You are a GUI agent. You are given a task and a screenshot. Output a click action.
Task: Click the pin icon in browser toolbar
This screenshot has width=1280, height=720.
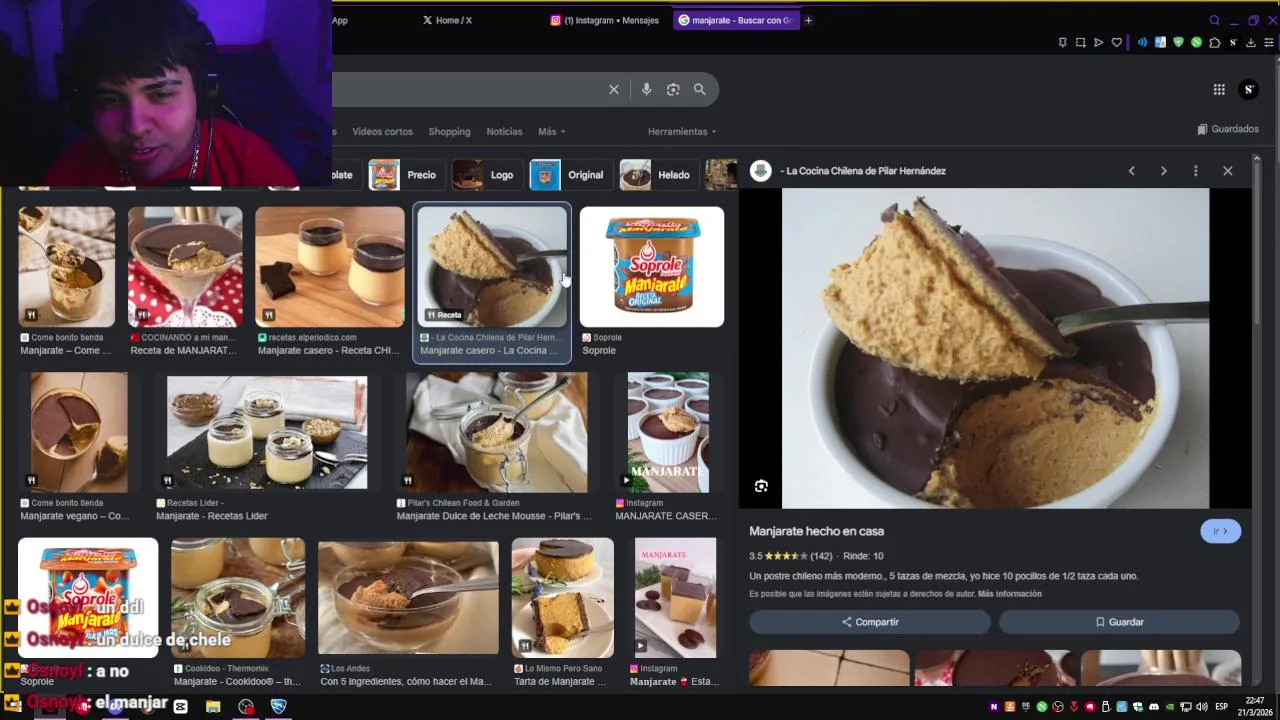(x=1062, y=42)
